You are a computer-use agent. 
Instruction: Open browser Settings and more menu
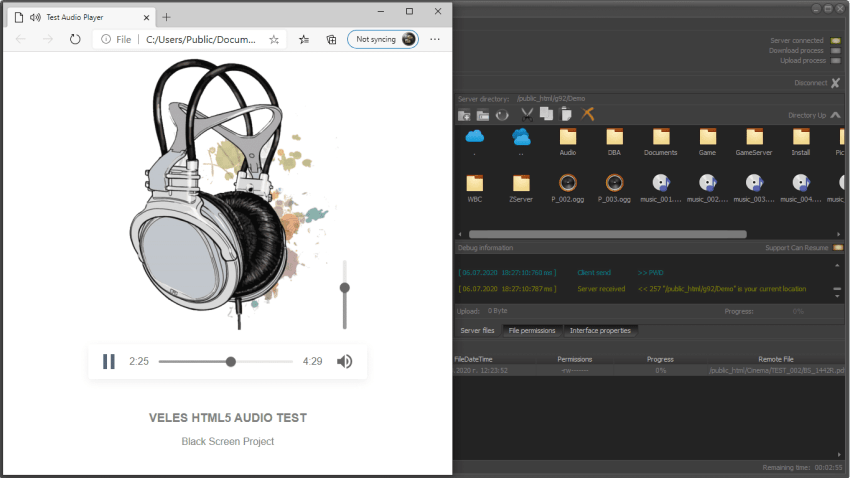pos(435,39)
